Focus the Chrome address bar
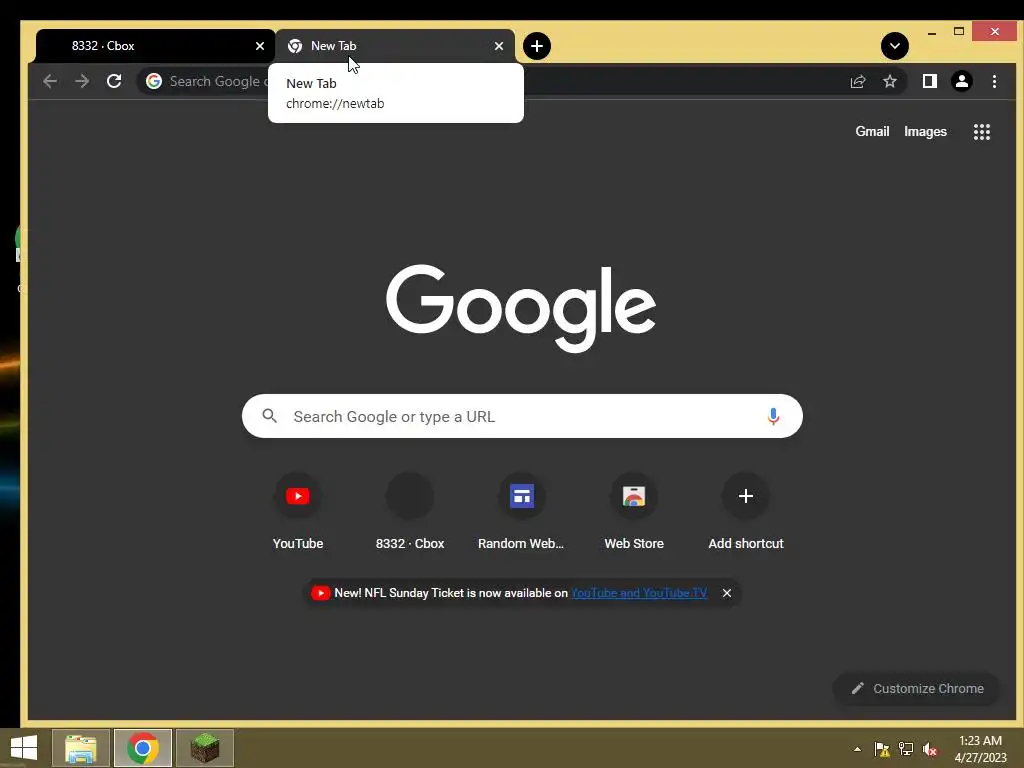Image resolution: width=1024 pixels, height=768 pixels. point(521,81)
